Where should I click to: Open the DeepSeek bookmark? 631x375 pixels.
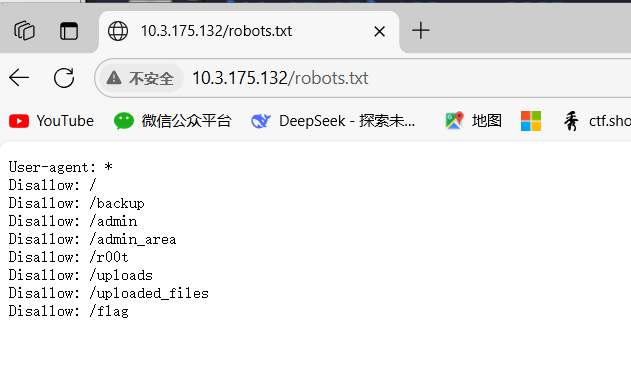(333, 121)
